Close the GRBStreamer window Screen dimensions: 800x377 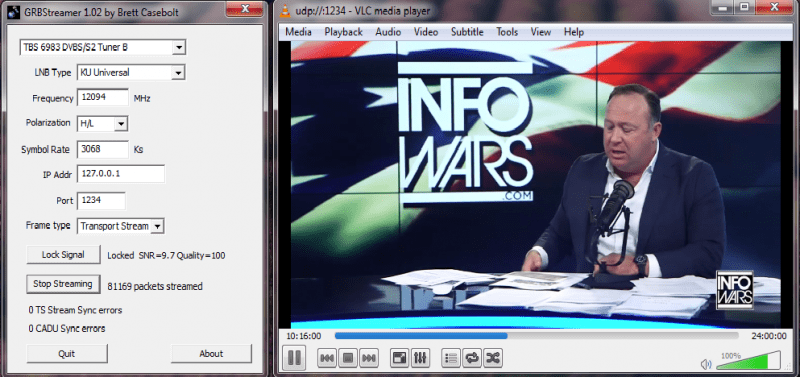tap(245, 9)
